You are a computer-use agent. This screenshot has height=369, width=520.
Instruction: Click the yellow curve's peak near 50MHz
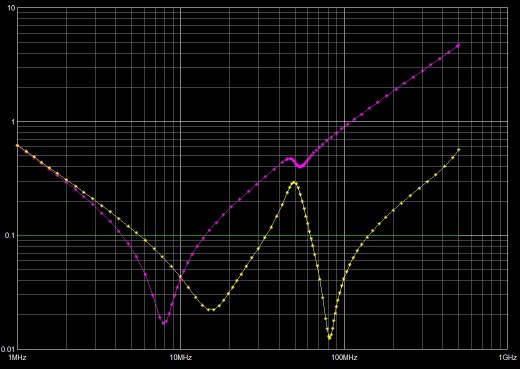(x=294, y=182)
